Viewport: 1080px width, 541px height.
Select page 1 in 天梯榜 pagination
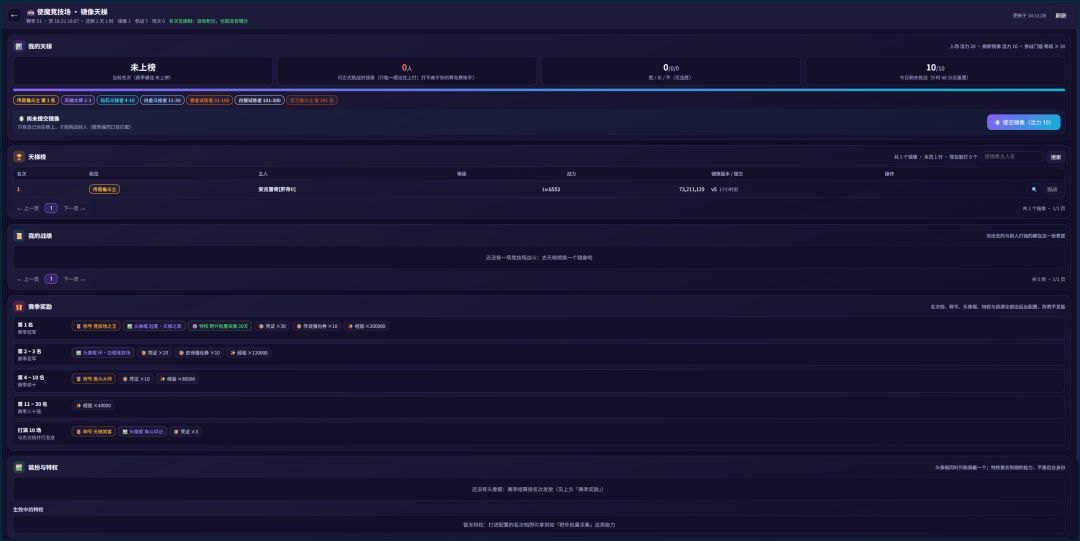51,208
